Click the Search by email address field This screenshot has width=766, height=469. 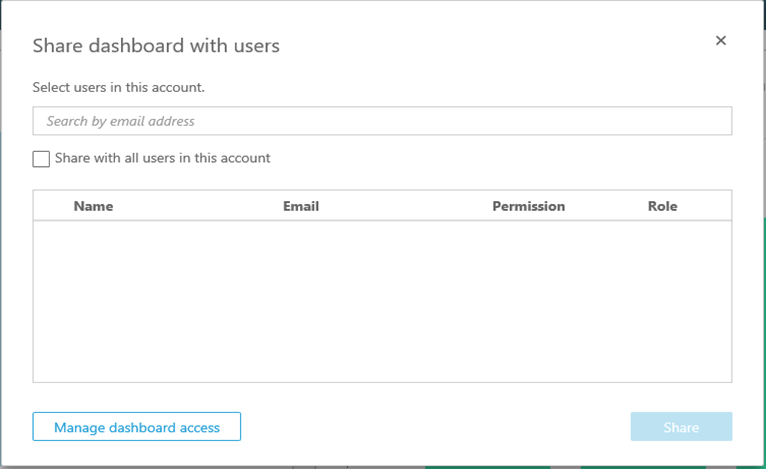tap(382, 121)
